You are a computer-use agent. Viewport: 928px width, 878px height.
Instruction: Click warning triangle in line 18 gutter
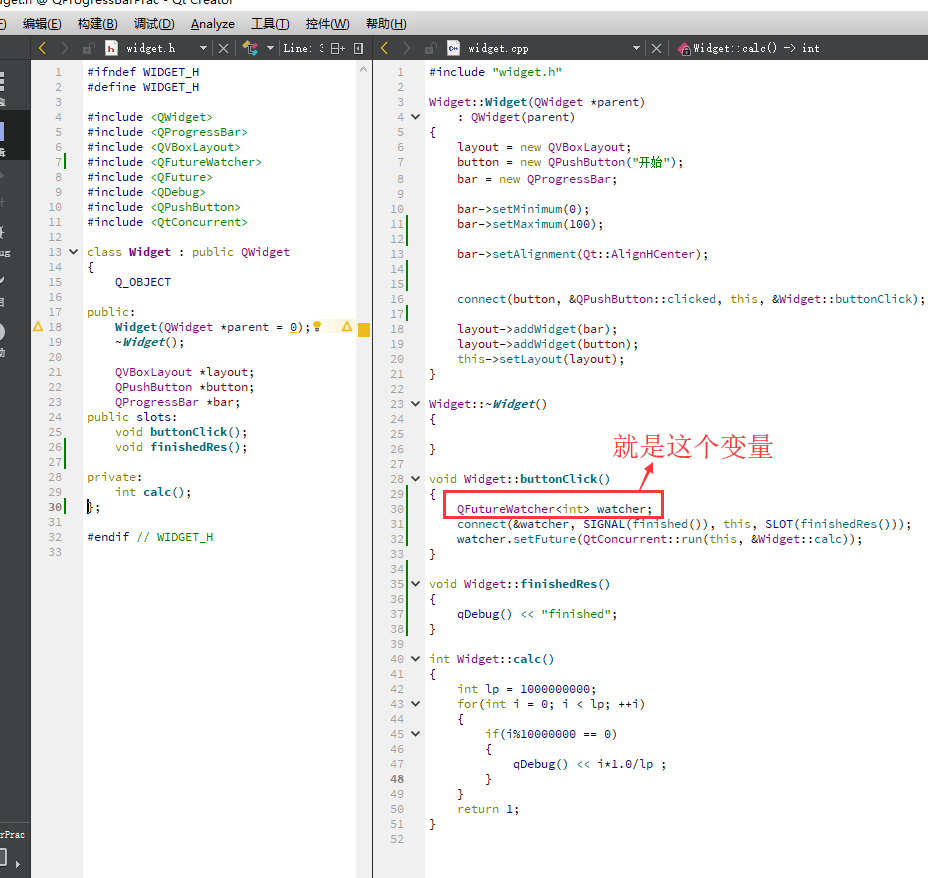[x=38, y=327]
